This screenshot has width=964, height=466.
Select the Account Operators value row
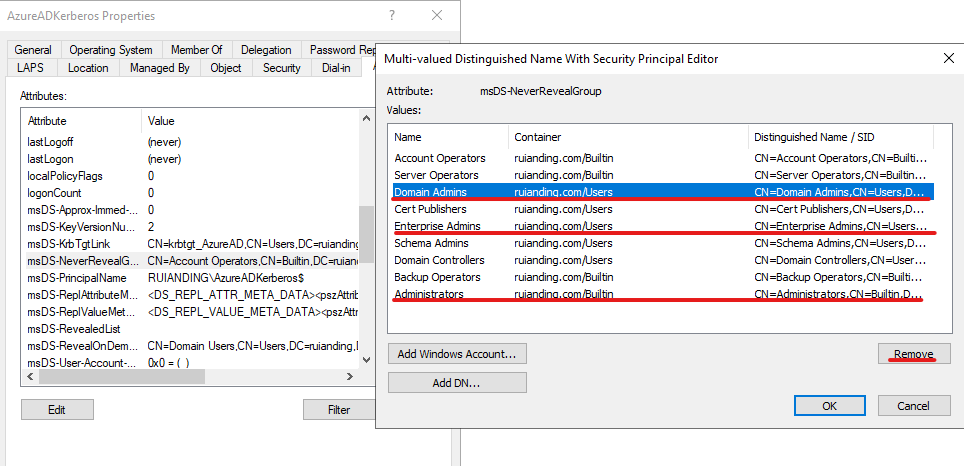pos(661,158)
